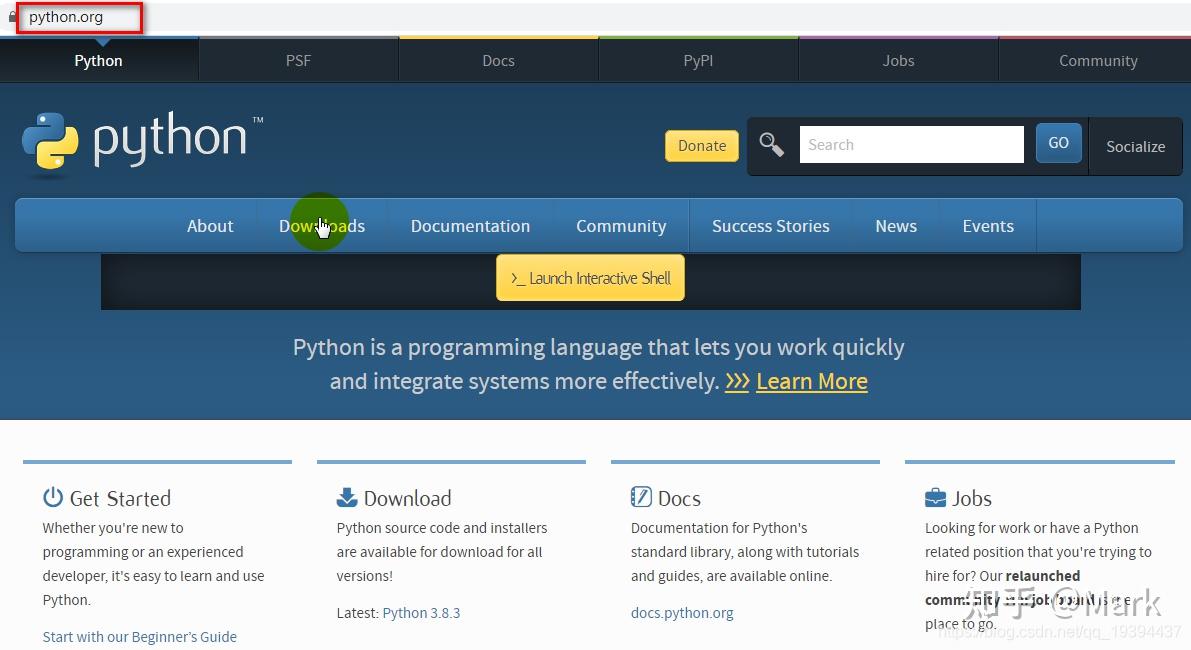Image resolution: width=1191 pixels, height=650 pixels.
Task: Click the notepad icon beside Docs heading
Action: click(x=640, y=496)
